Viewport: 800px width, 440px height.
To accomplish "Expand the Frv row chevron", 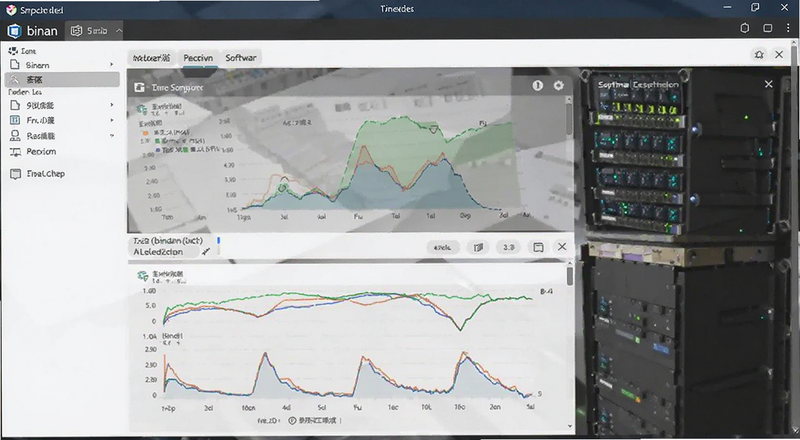I will pyautogui.click(x=112, y=120).
